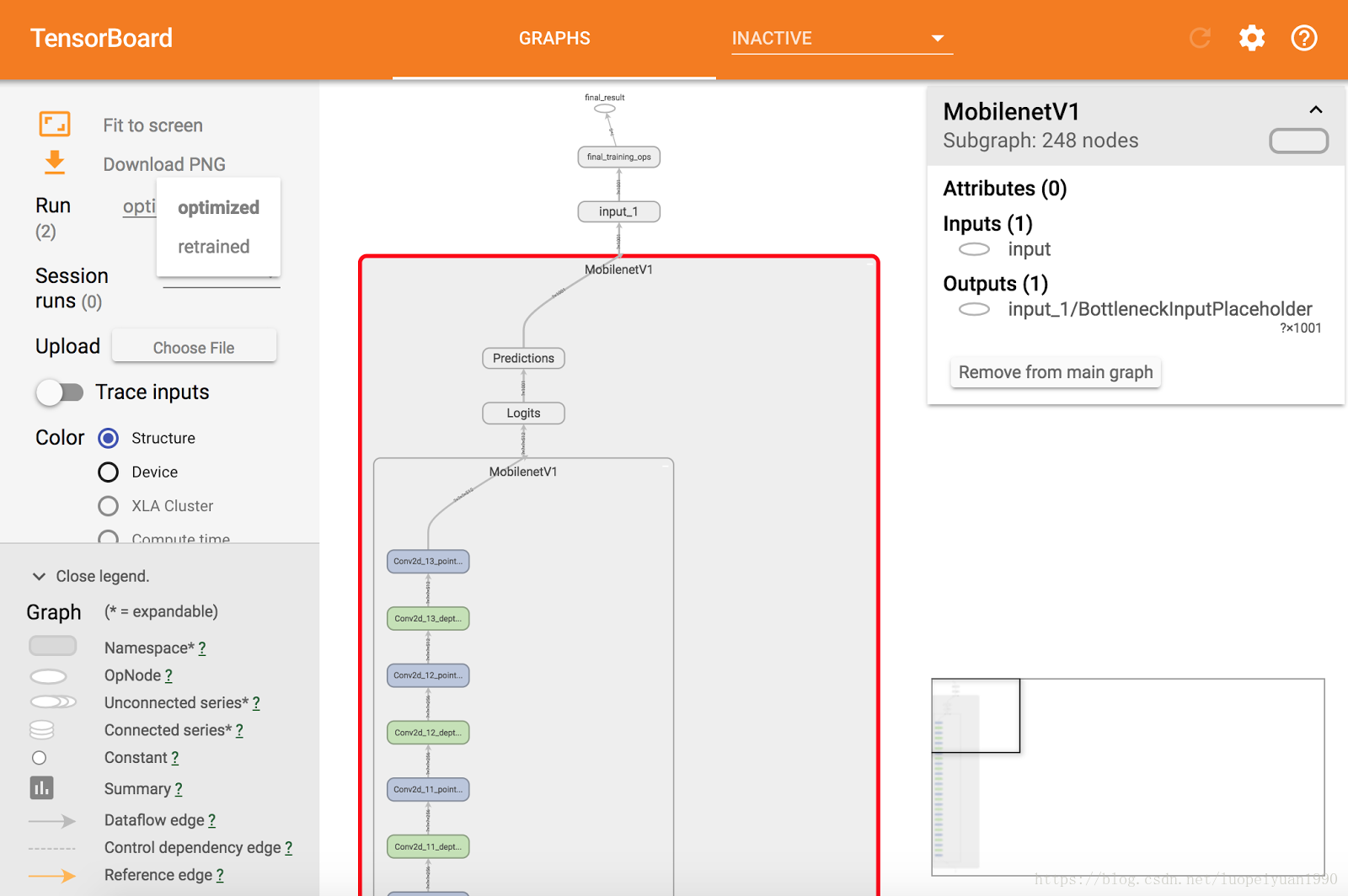This screenshot has height=896, width=1348.
Task: Click the Fit to screen label
Action: pyautogui.click(x=153, y=125)
